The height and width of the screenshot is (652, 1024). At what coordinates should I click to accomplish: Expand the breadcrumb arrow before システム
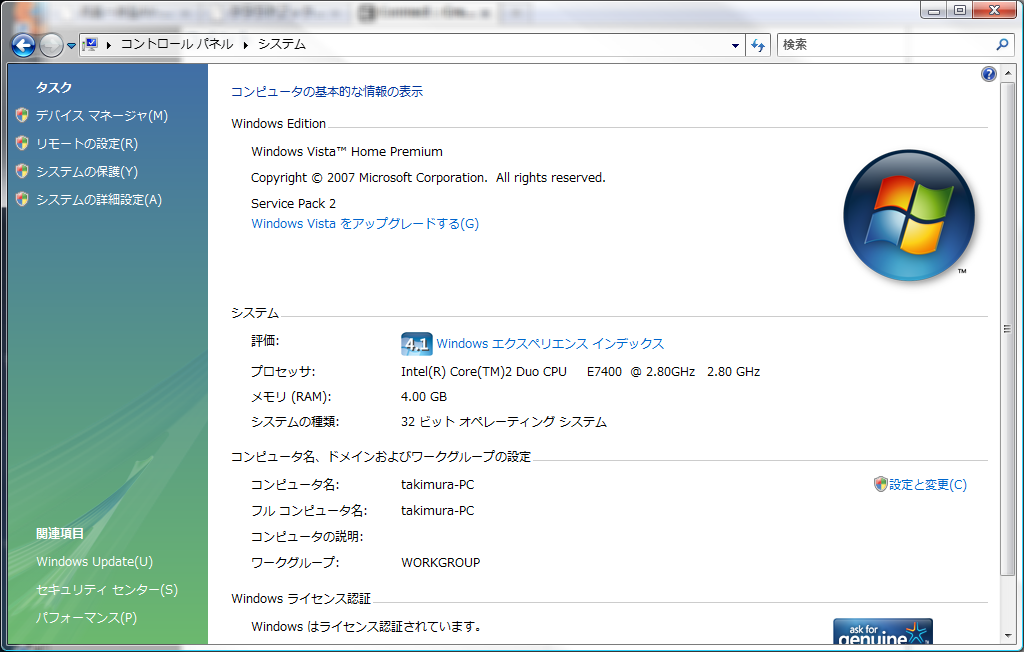coord(246,45)
